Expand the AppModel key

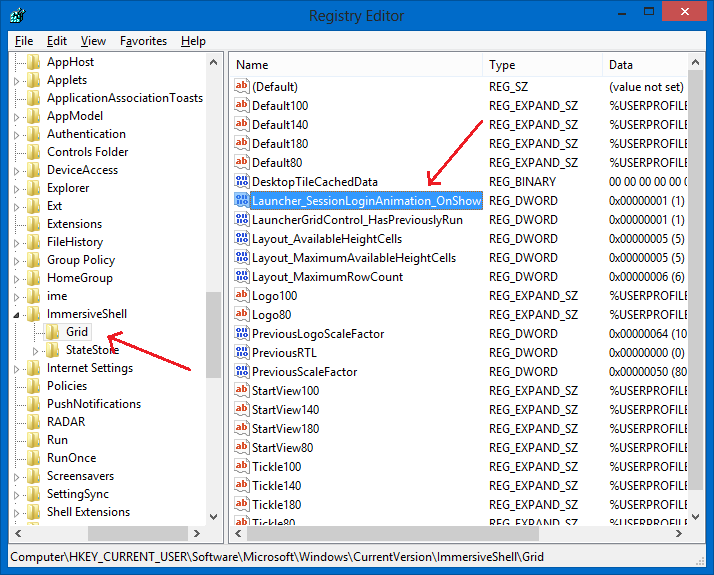[x=16, y=117]
